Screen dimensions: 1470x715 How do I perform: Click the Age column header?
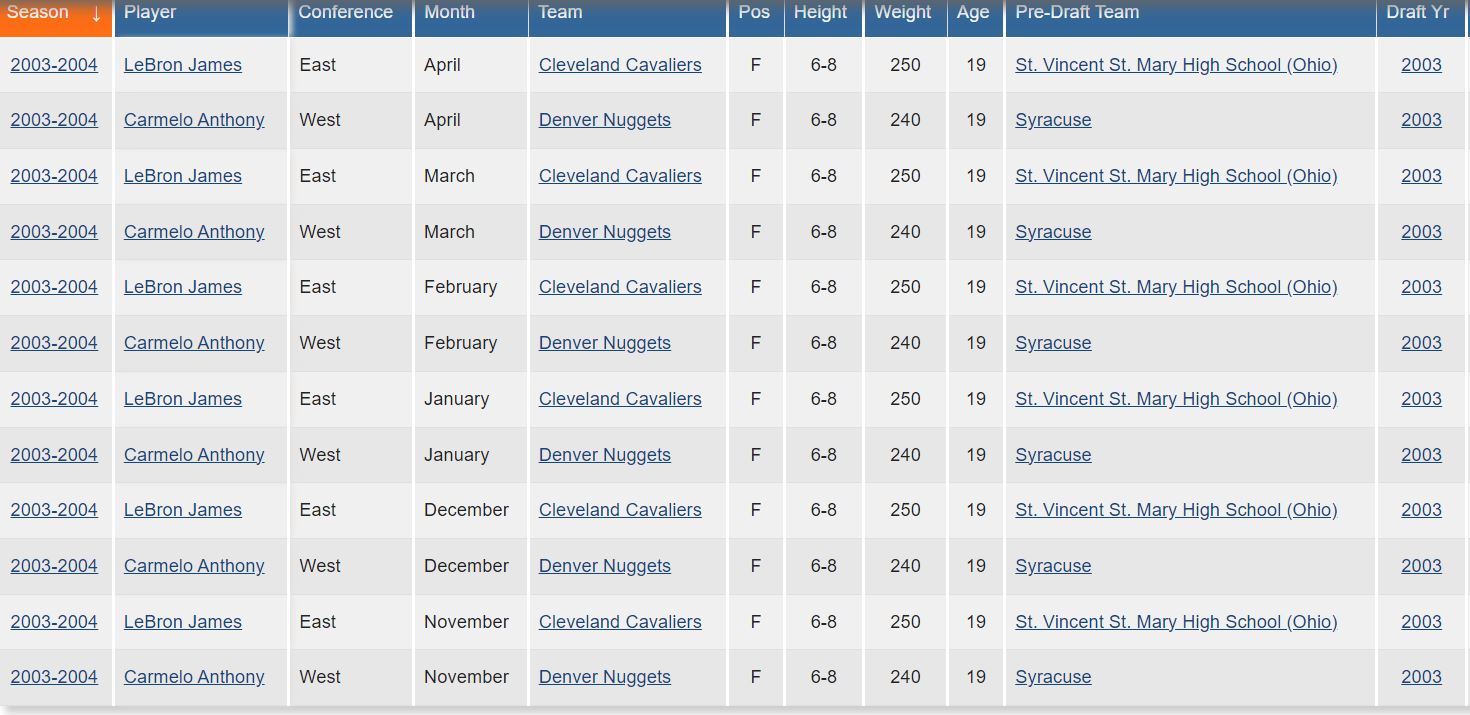tap(973, 12)
